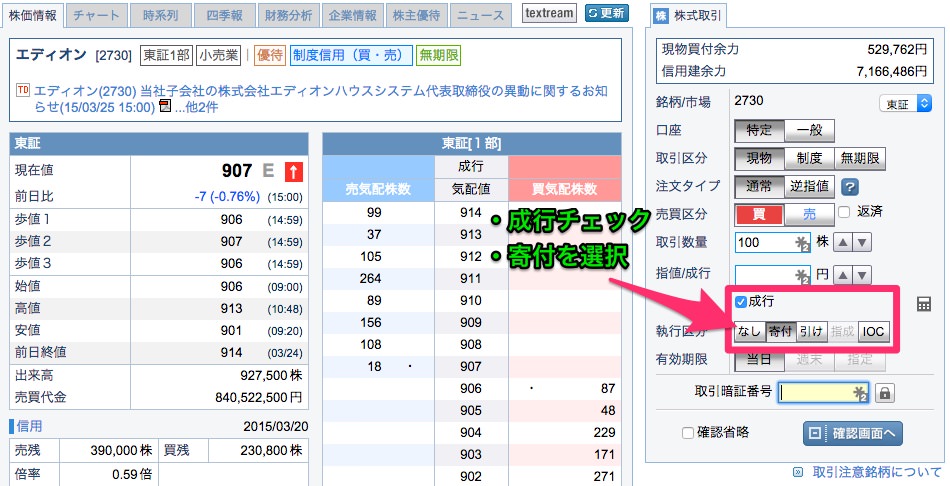Choose 現物 trade category
The height and width of the screenshot is (486, 950).
[x=759, y=159]
